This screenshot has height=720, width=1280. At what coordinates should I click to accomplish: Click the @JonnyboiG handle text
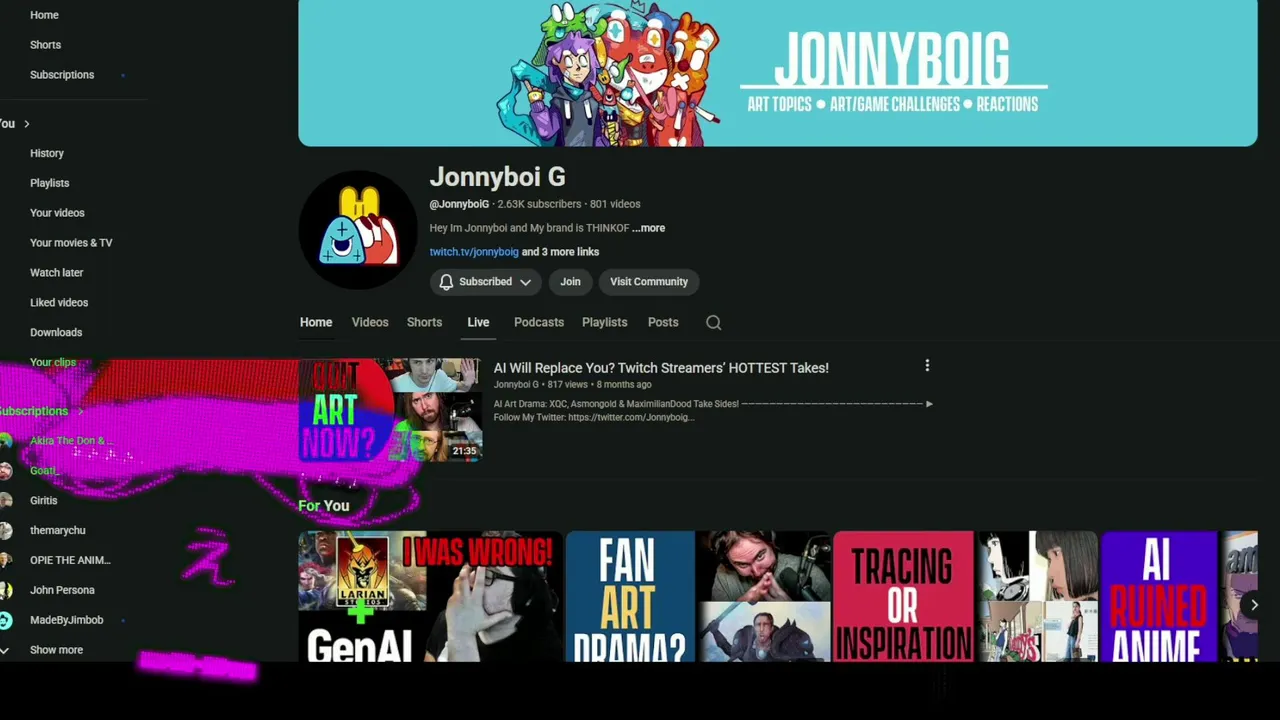pos(459,204)
